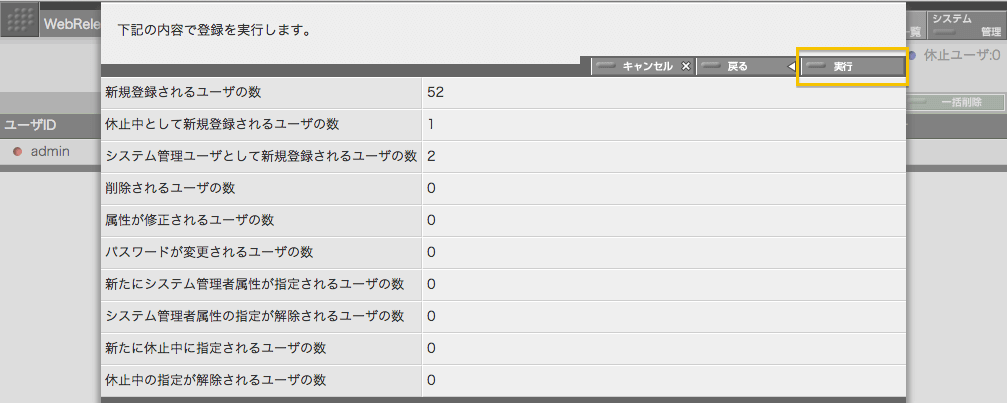
Task: Select the admin user entry
Action: point(50,151)
